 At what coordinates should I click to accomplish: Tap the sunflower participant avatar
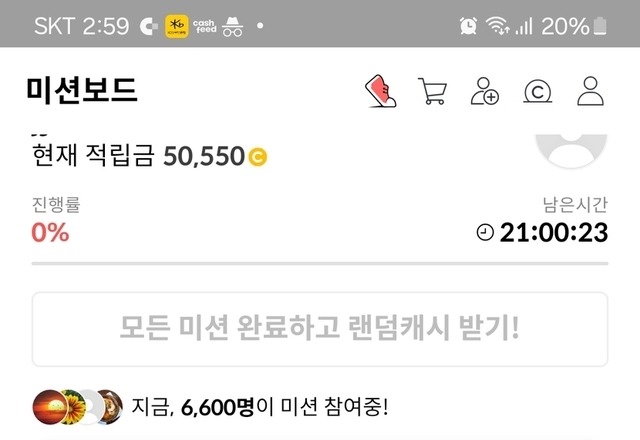(x=73, y=407)
